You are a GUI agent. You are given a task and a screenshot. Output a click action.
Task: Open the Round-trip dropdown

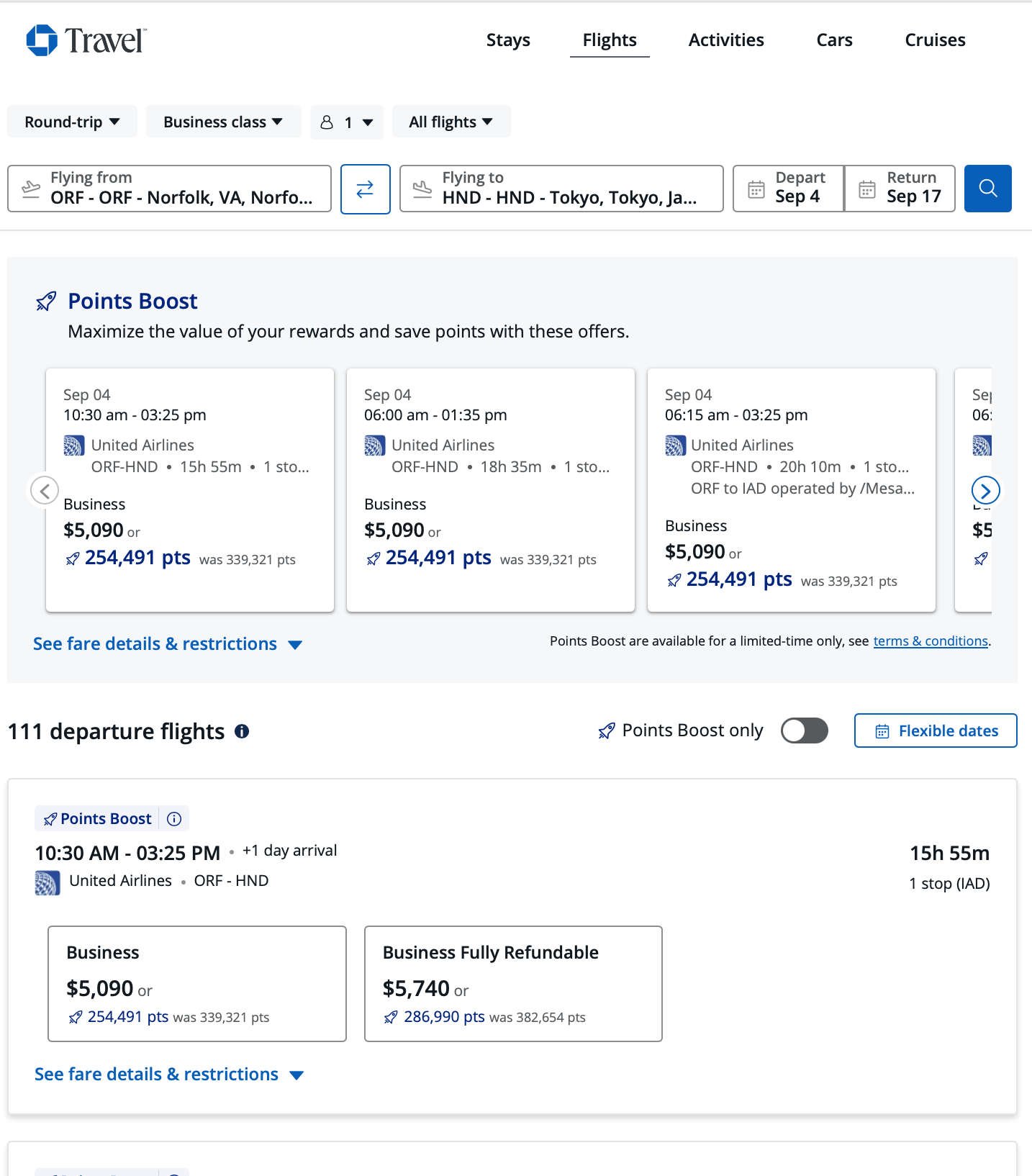[x=72, y=122]
